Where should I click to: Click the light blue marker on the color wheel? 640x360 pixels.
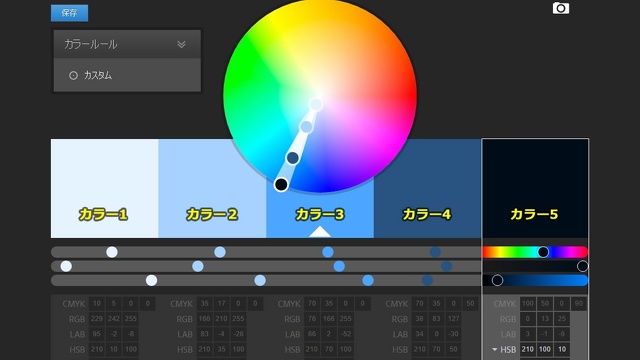pyautogui.click(x=306, y=127)
